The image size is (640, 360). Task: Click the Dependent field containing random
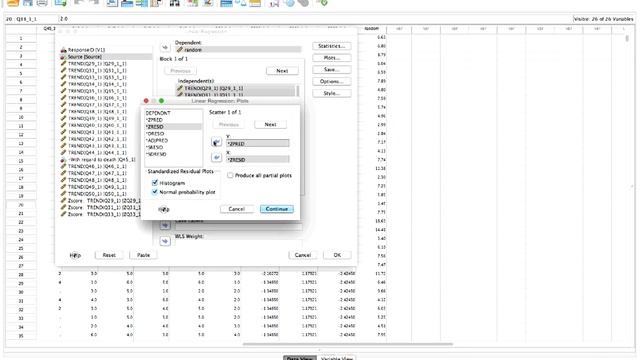tap(238, 50)
